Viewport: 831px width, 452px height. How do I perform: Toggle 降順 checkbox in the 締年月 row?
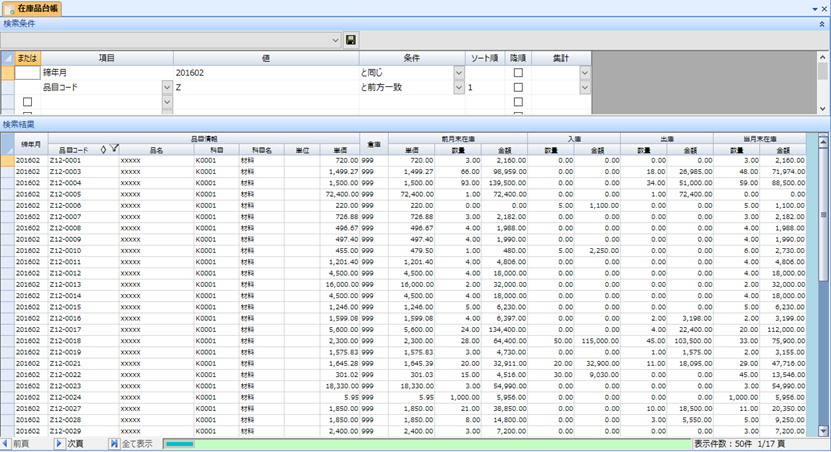click(x=518, y=73)
